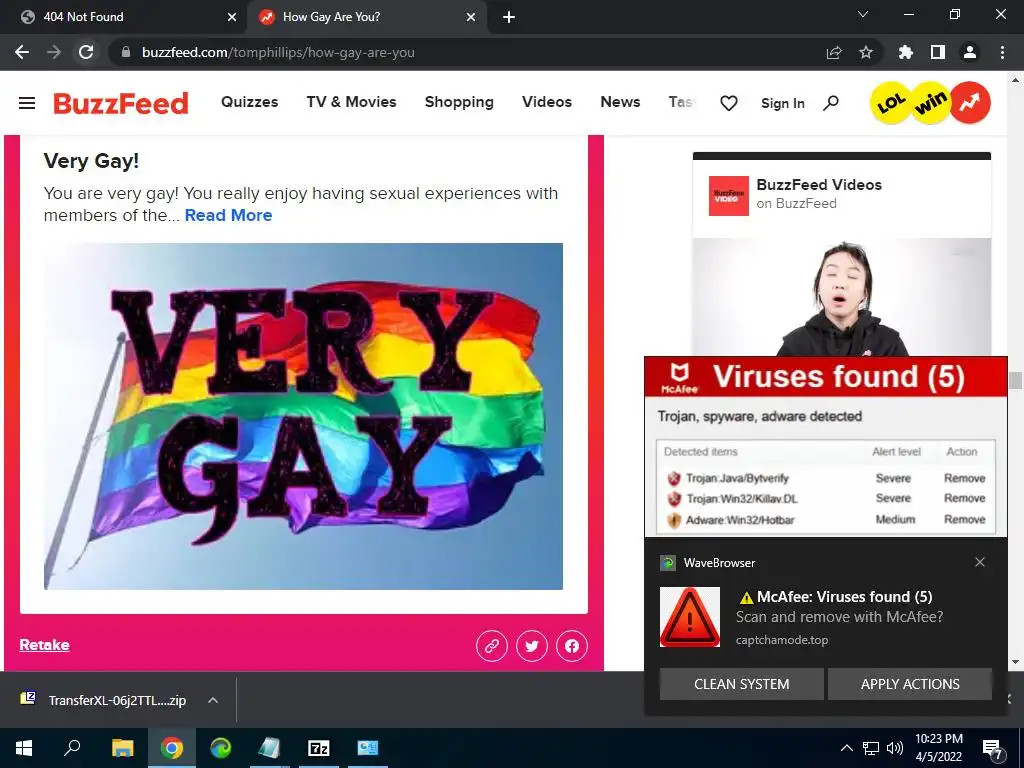Viewport: 1024px width, 768px height.
Task: Play the BuzzFeed video preview
Action: (x=842, y=297)
